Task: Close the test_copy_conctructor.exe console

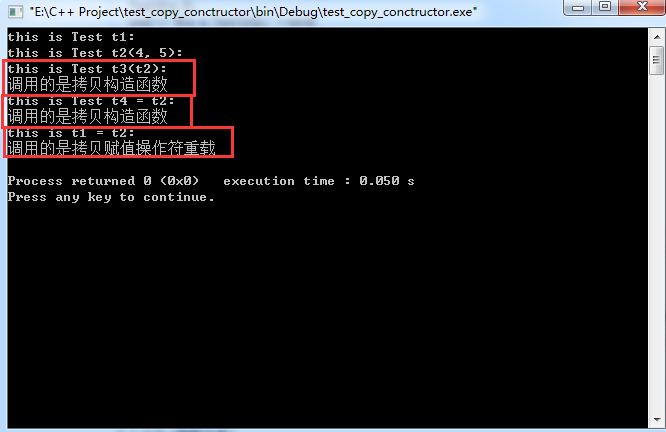Action: tap(642, 7)
